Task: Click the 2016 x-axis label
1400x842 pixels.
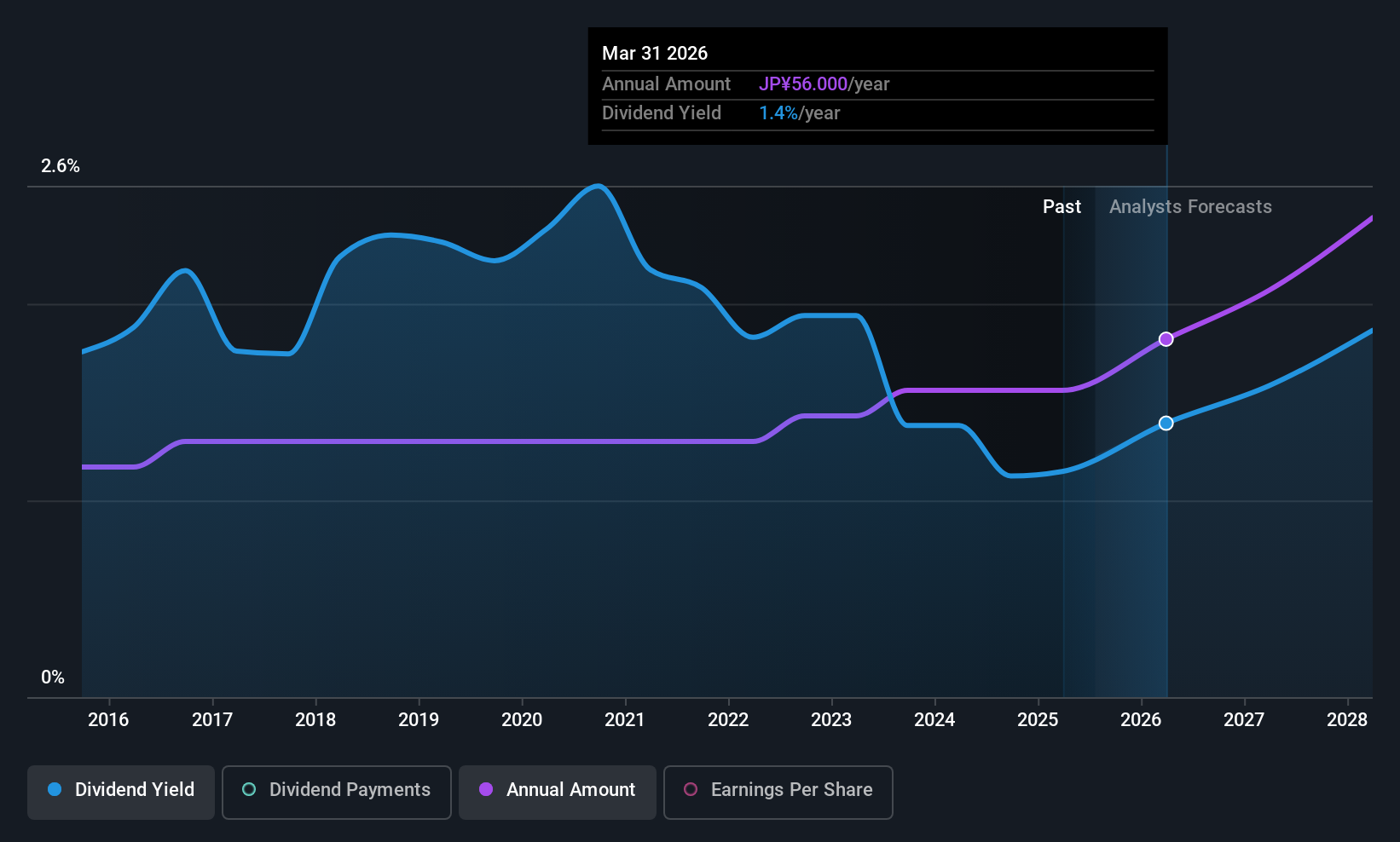Action: (x=108, y=720)
